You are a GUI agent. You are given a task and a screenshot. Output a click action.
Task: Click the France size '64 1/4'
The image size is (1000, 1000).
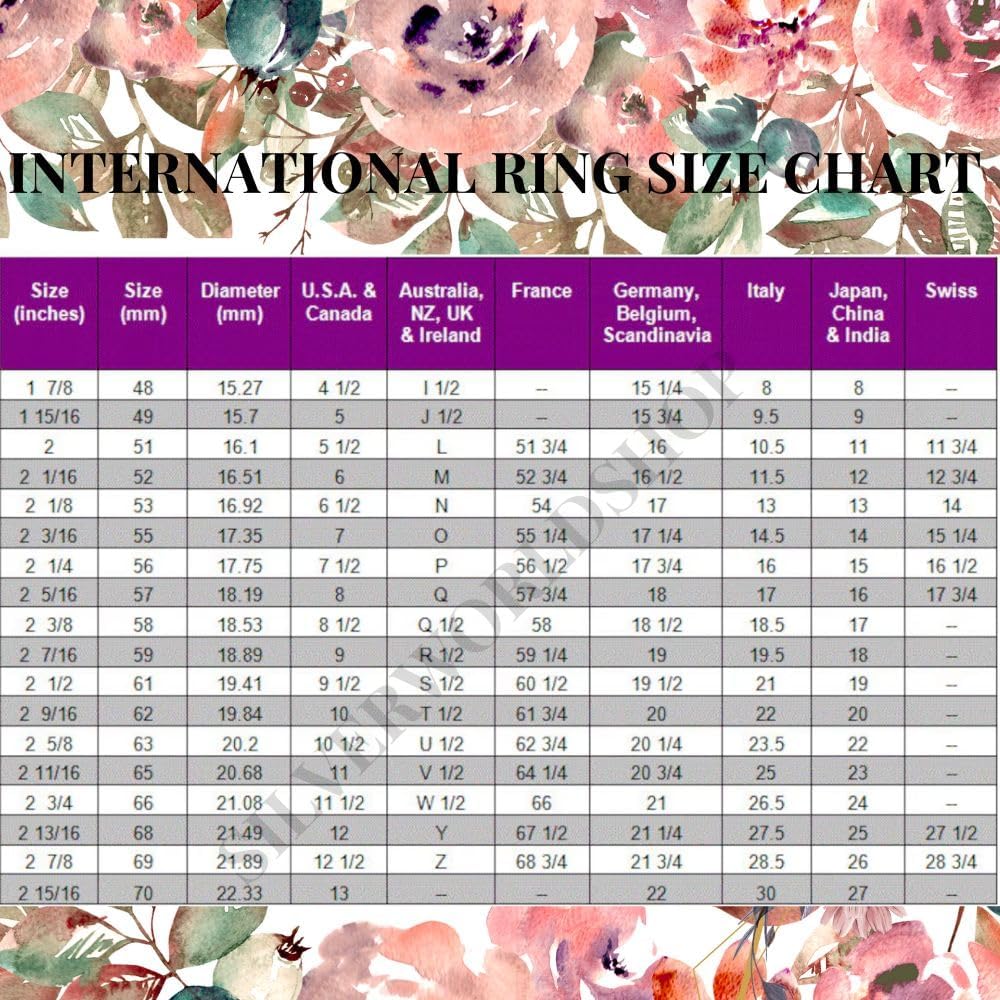[x=541, y=773]
